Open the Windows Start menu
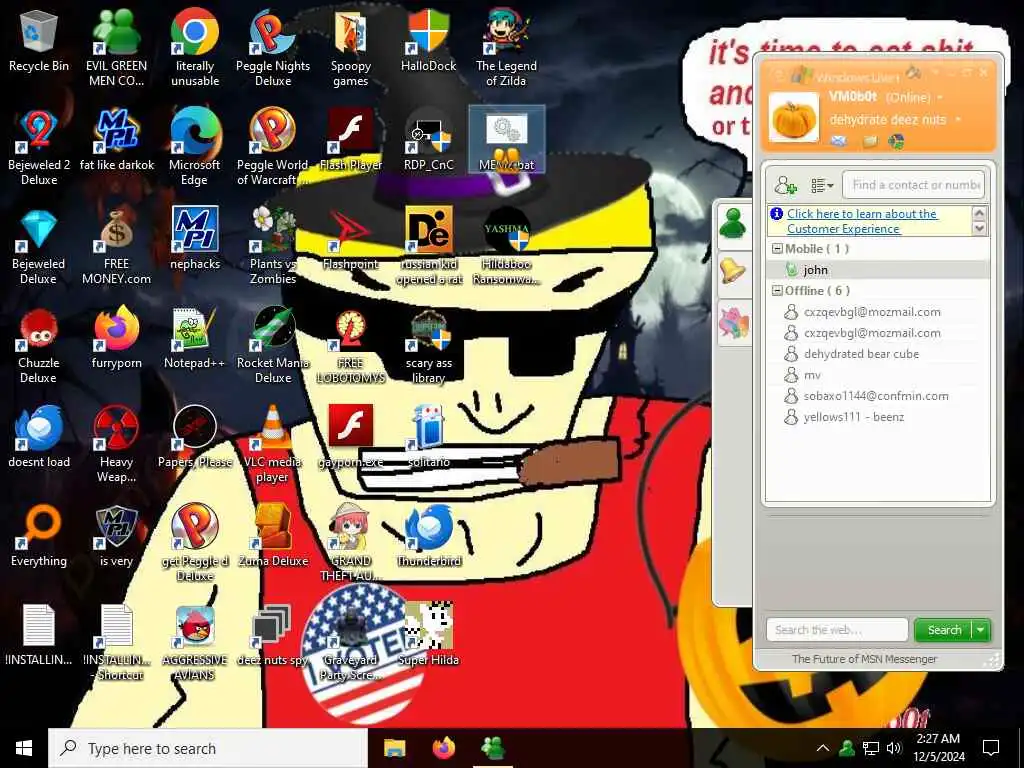 24,748
